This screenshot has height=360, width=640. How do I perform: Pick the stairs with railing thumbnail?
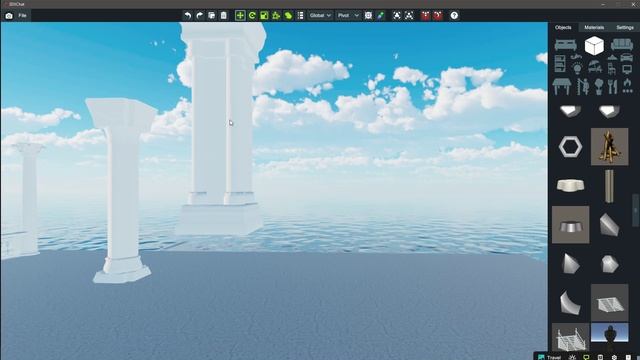tap(570, 338)
